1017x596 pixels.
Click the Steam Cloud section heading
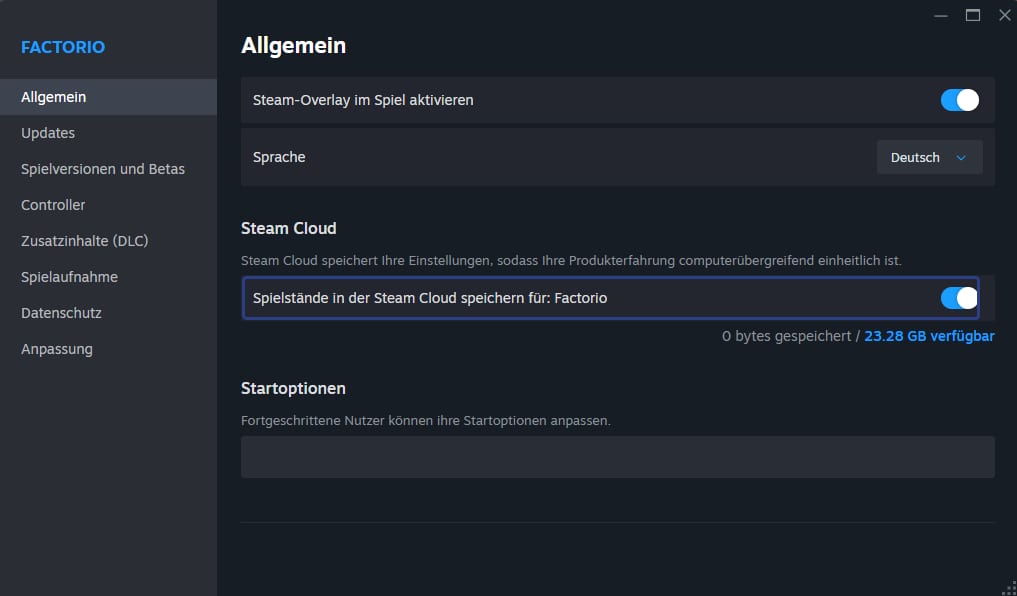pos(289,228)
